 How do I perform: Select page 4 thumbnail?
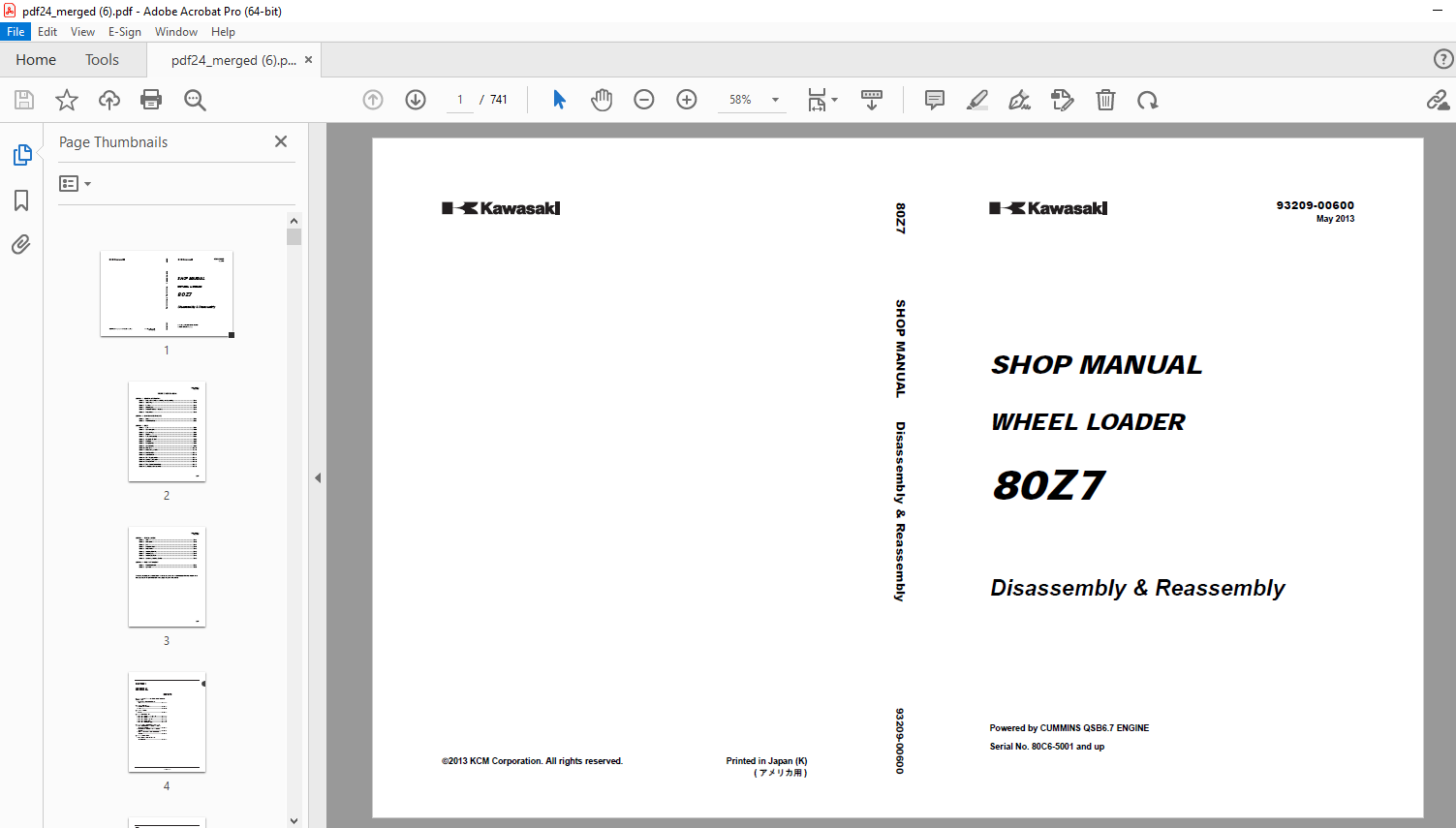coord(167,721)
